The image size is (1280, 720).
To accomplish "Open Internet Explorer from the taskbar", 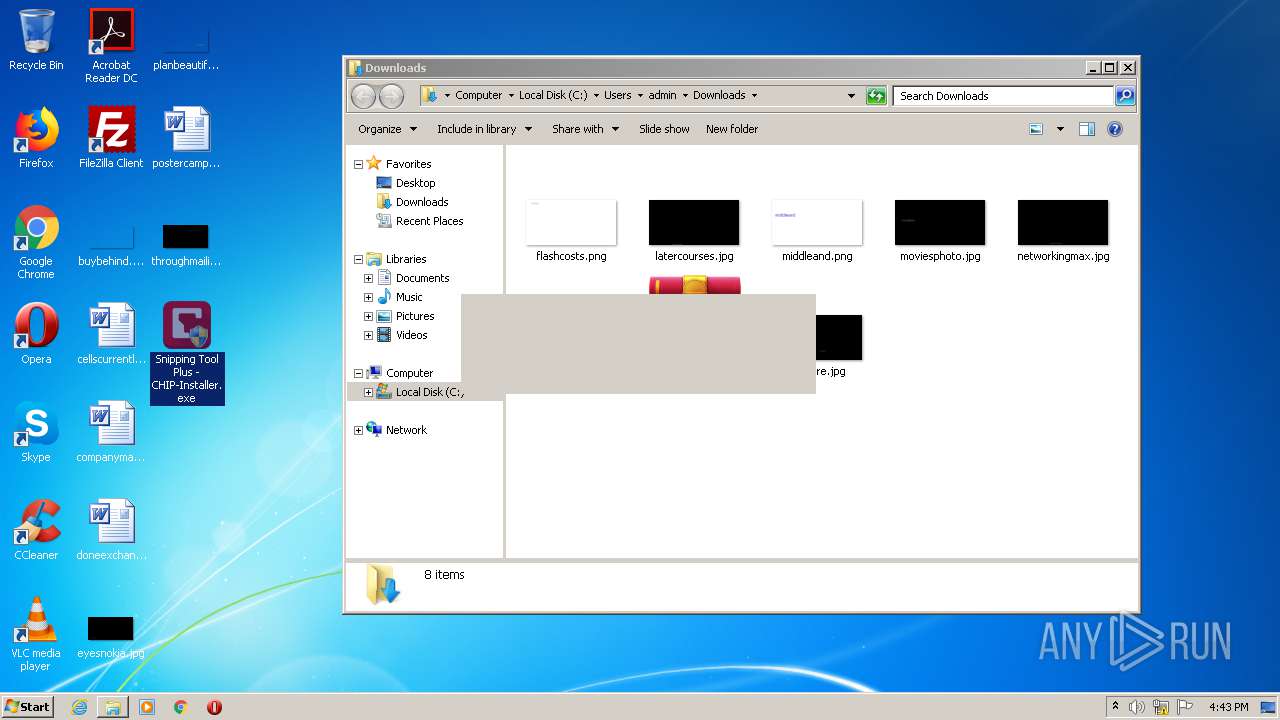I will (79, 707).
